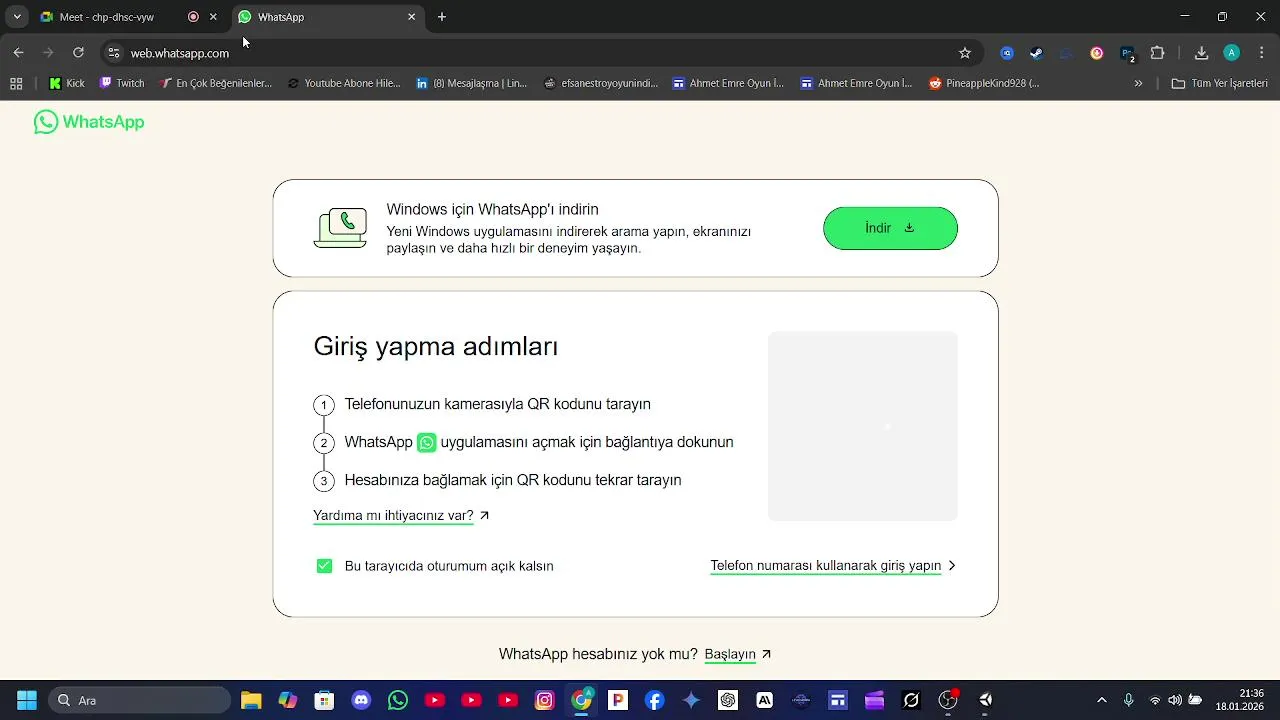The width and height of the screenshot is (1280, 720).
Task: Open the PineappleKind928 bookmark
Action: point(985,84)
